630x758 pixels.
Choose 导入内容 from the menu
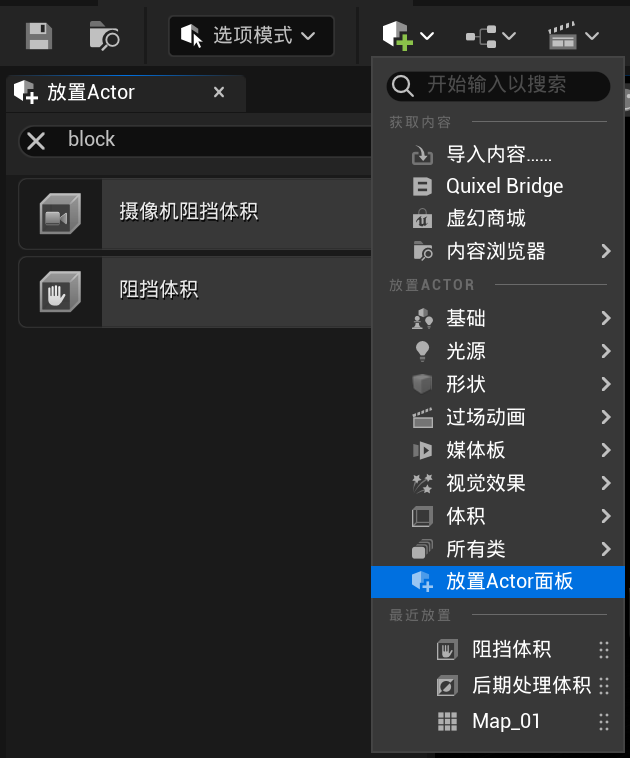(x=498, y=155)
